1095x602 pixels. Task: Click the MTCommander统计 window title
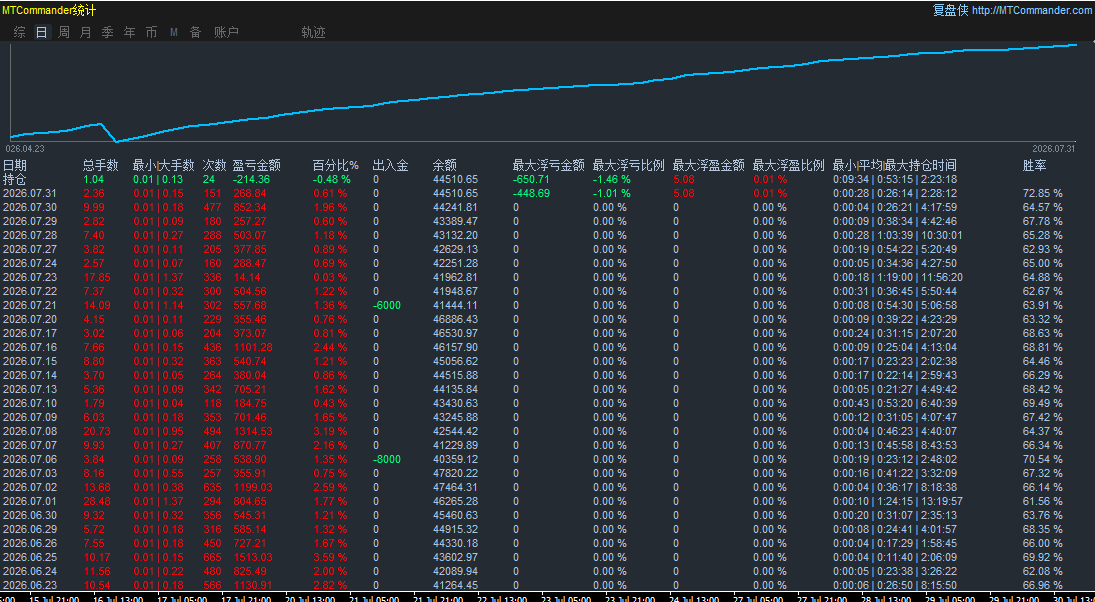(x=49, y=10)
